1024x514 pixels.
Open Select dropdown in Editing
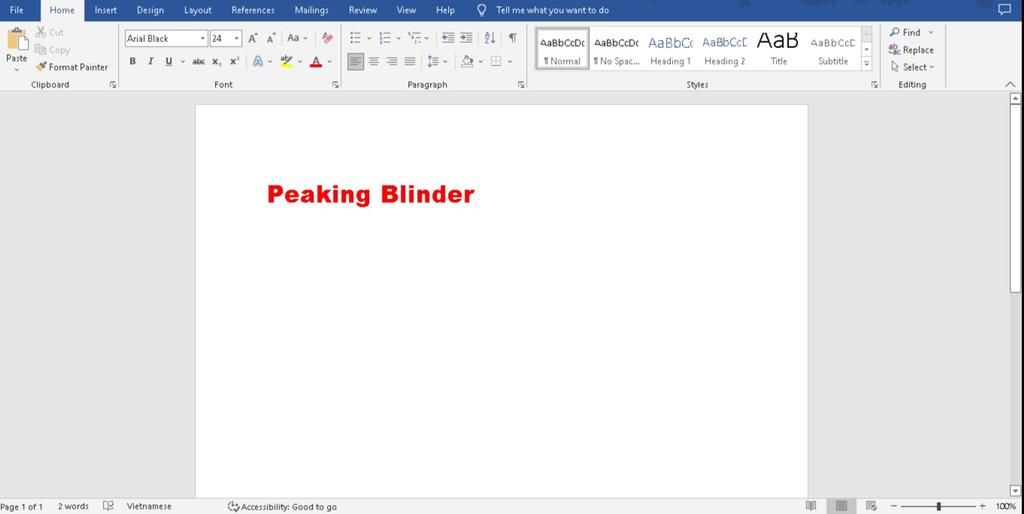coord(912,67)
